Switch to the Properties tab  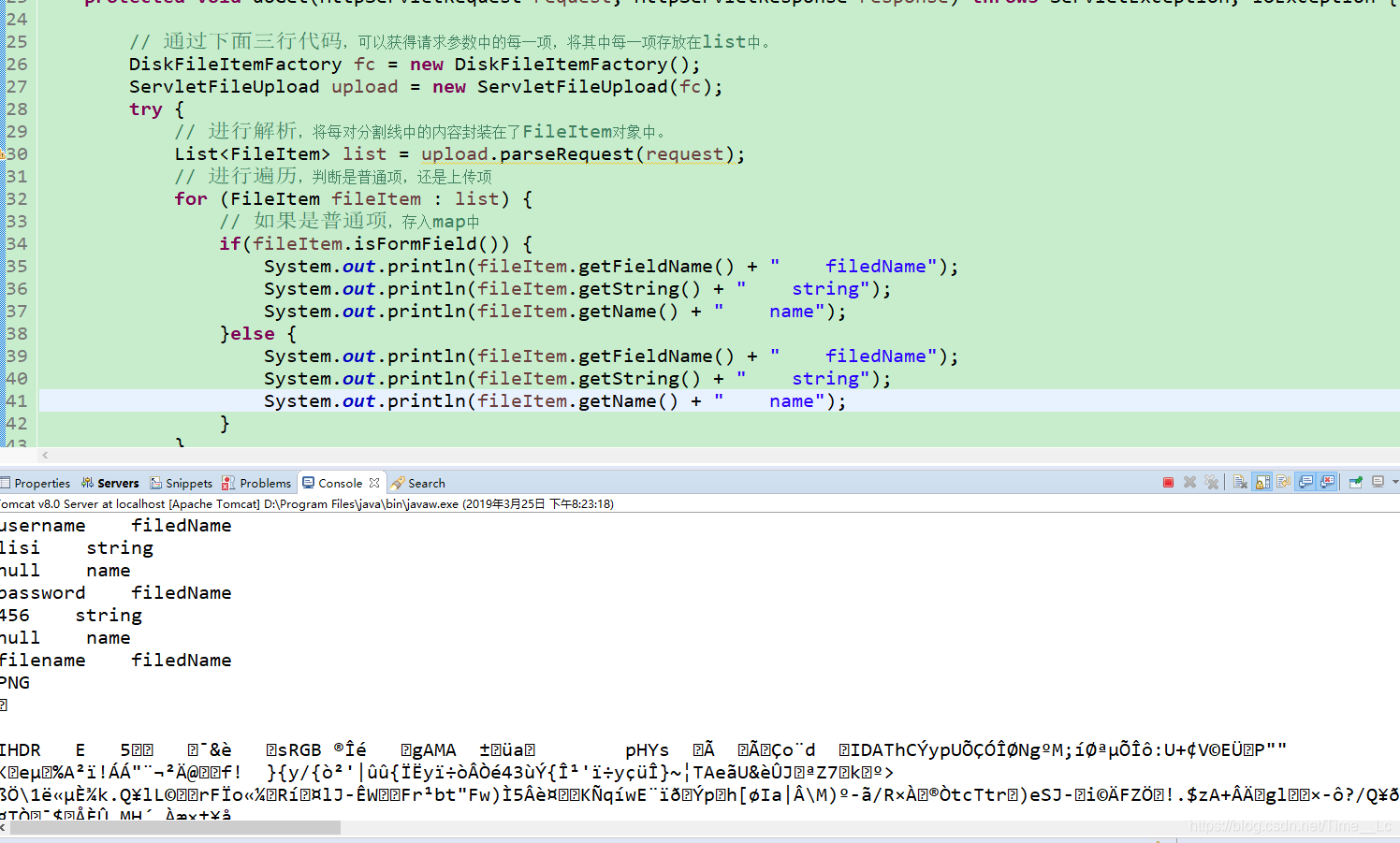pos(36,483)
